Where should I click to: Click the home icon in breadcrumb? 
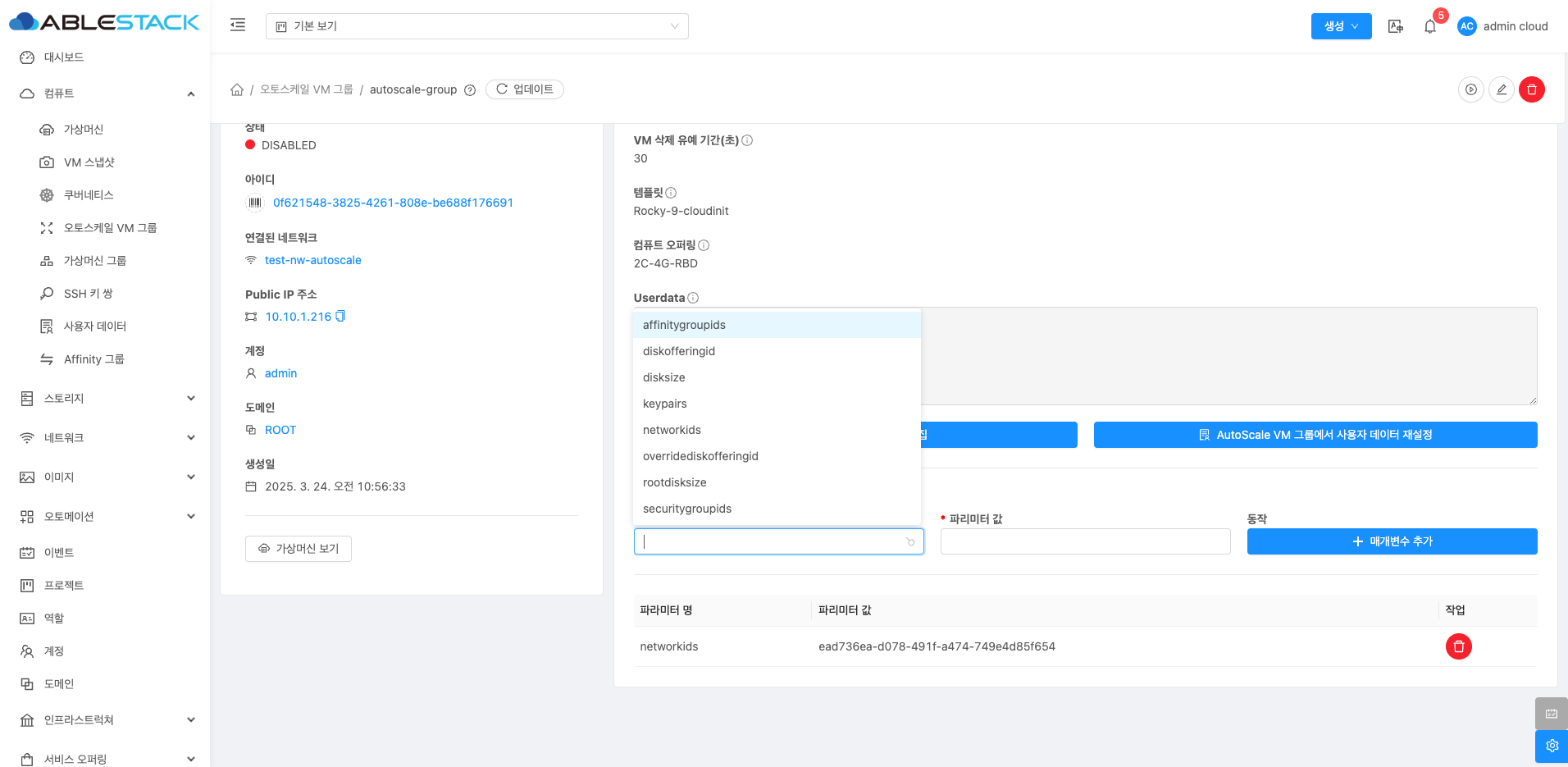[x=237, y=89]
